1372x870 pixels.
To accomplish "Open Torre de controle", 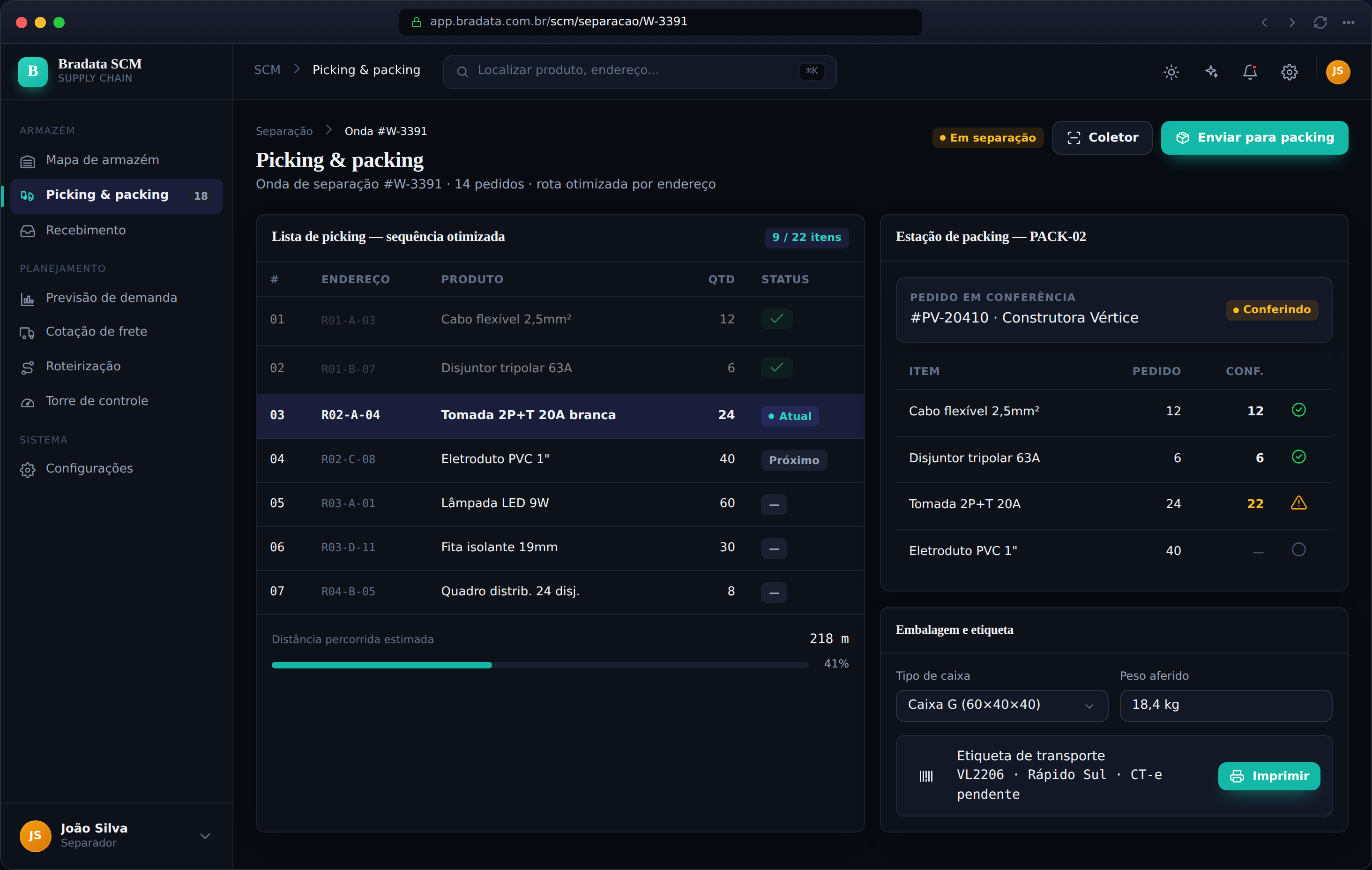I will pos(116,401).
